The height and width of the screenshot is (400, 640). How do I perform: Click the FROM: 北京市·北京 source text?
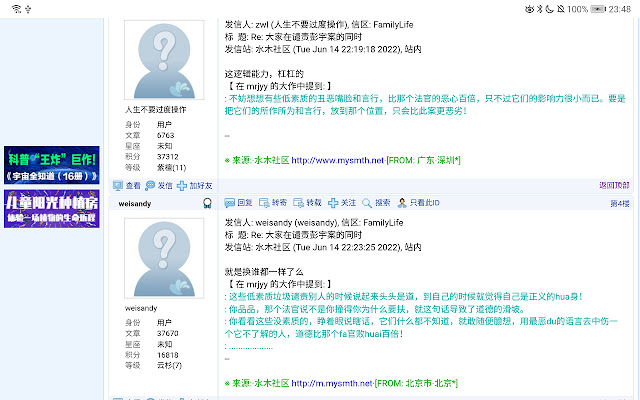[x=416, y=383]
